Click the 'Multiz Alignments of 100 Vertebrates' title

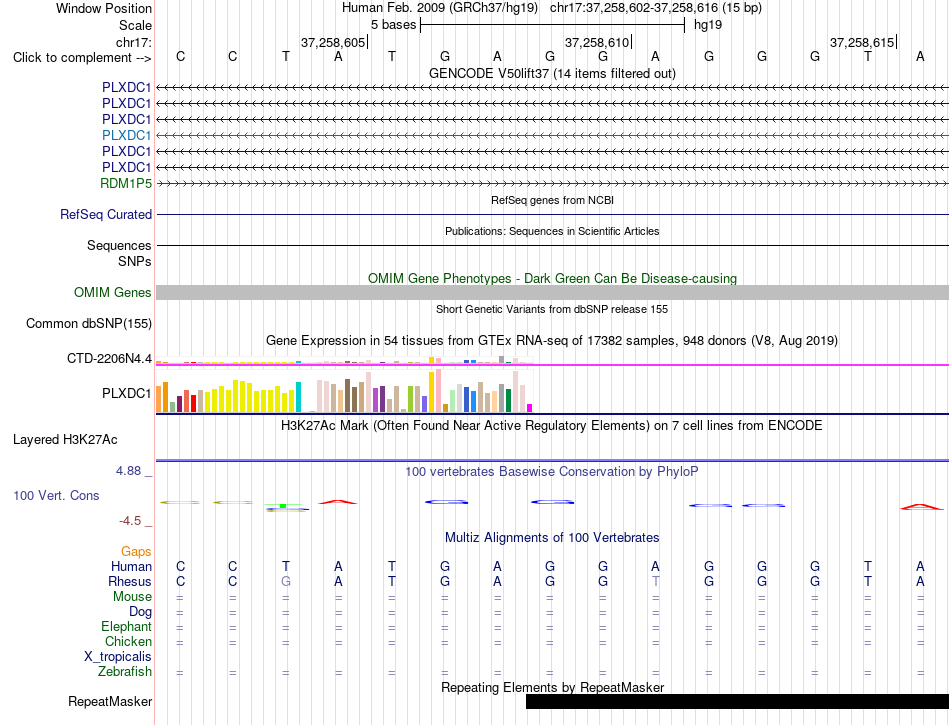552,537
